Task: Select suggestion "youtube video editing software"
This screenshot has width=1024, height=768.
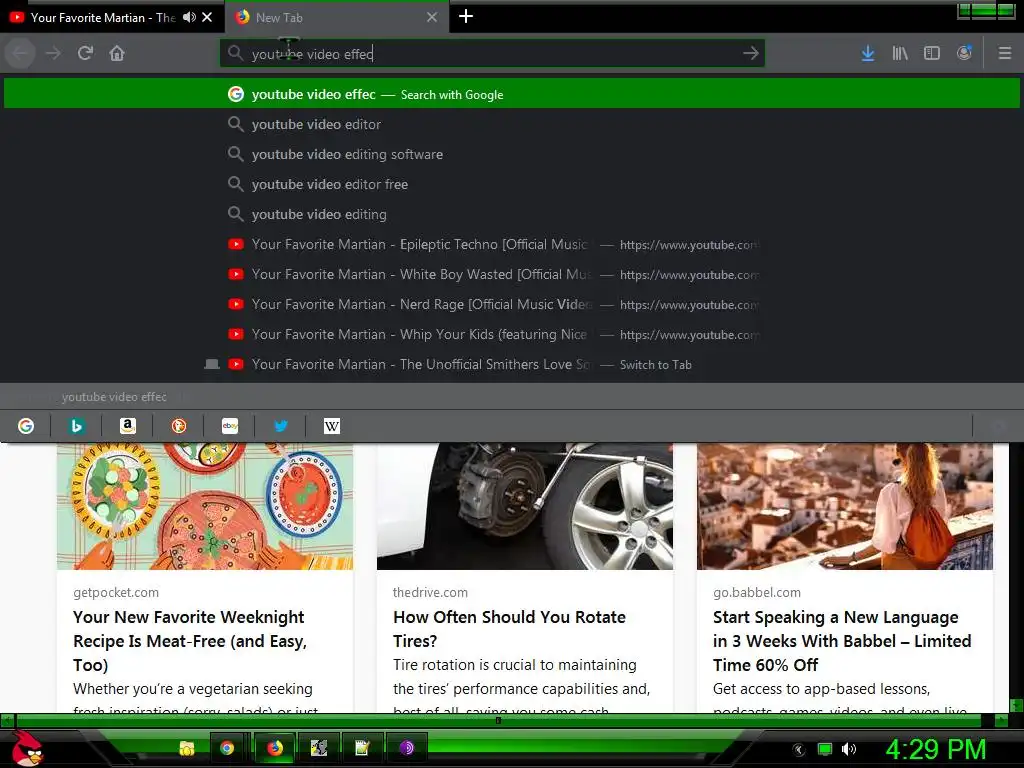Action: (x=512, y=154)
